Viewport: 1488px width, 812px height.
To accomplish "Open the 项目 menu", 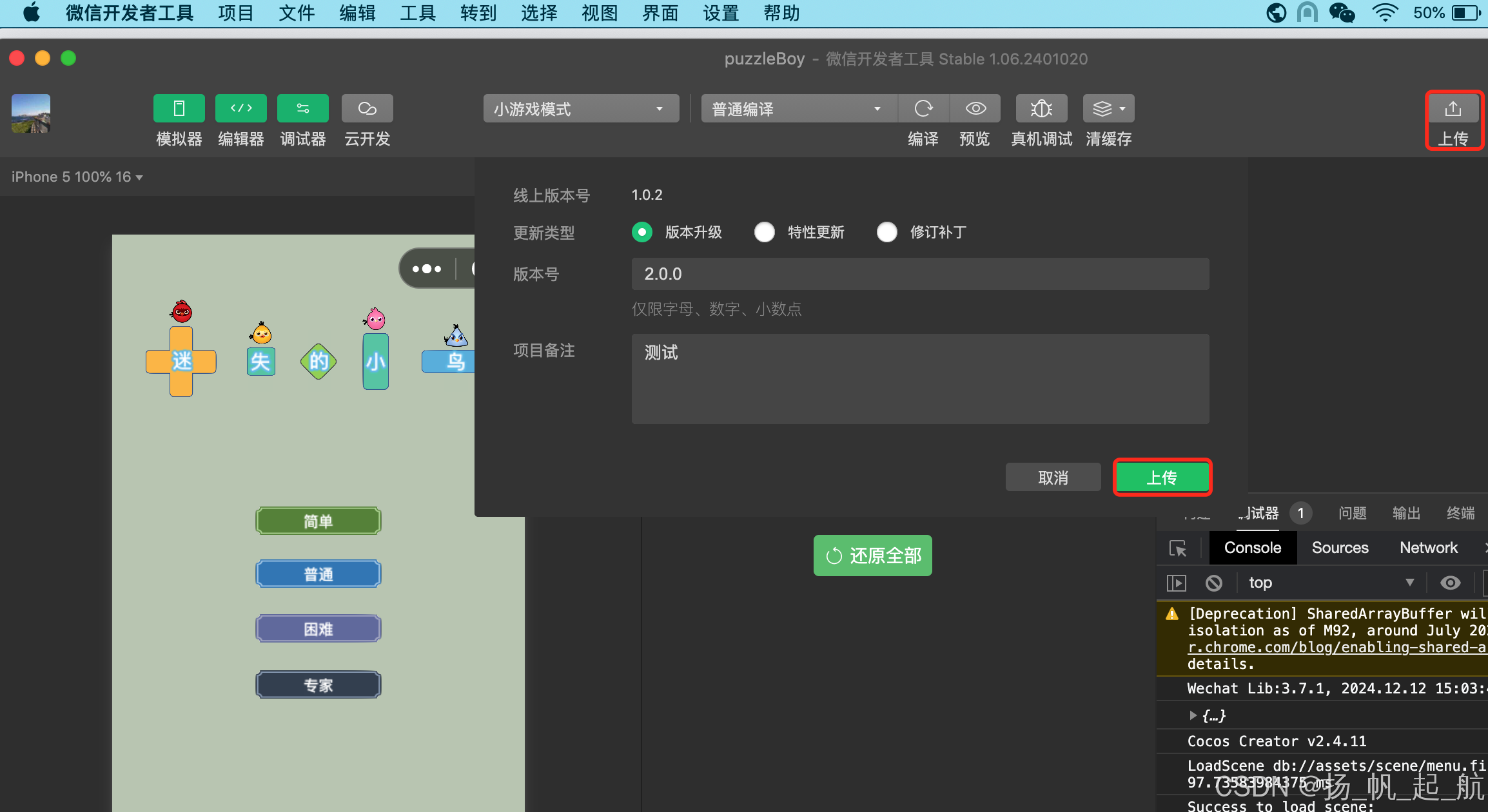I will 236,13.
